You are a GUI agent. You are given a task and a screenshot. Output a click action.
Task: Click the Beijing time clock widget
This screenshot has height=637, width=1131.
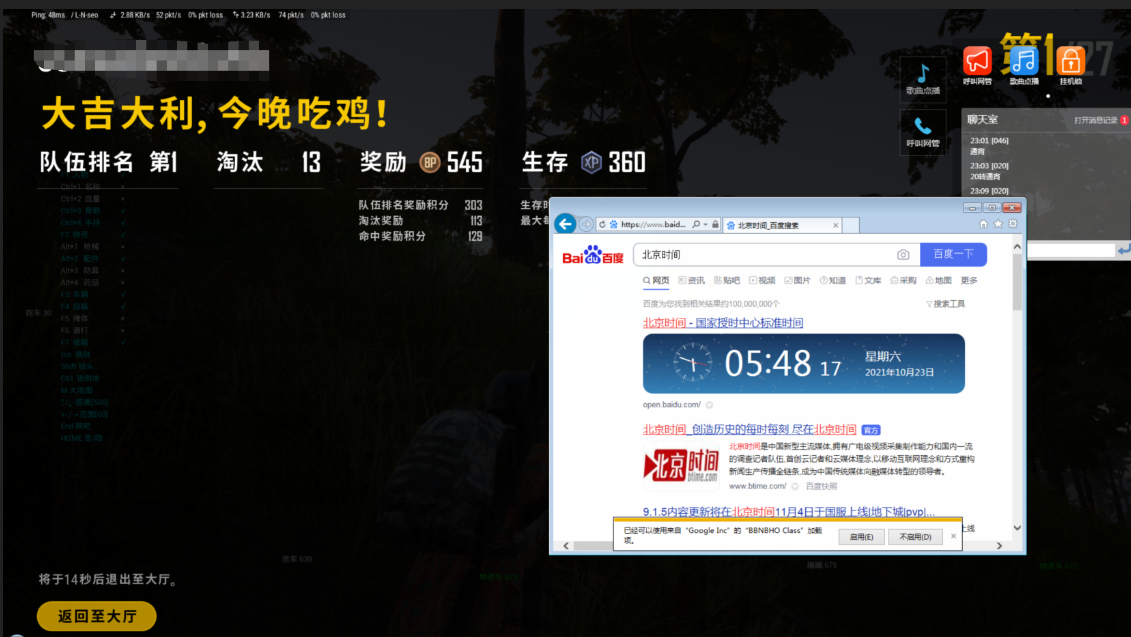coord(804,364)
